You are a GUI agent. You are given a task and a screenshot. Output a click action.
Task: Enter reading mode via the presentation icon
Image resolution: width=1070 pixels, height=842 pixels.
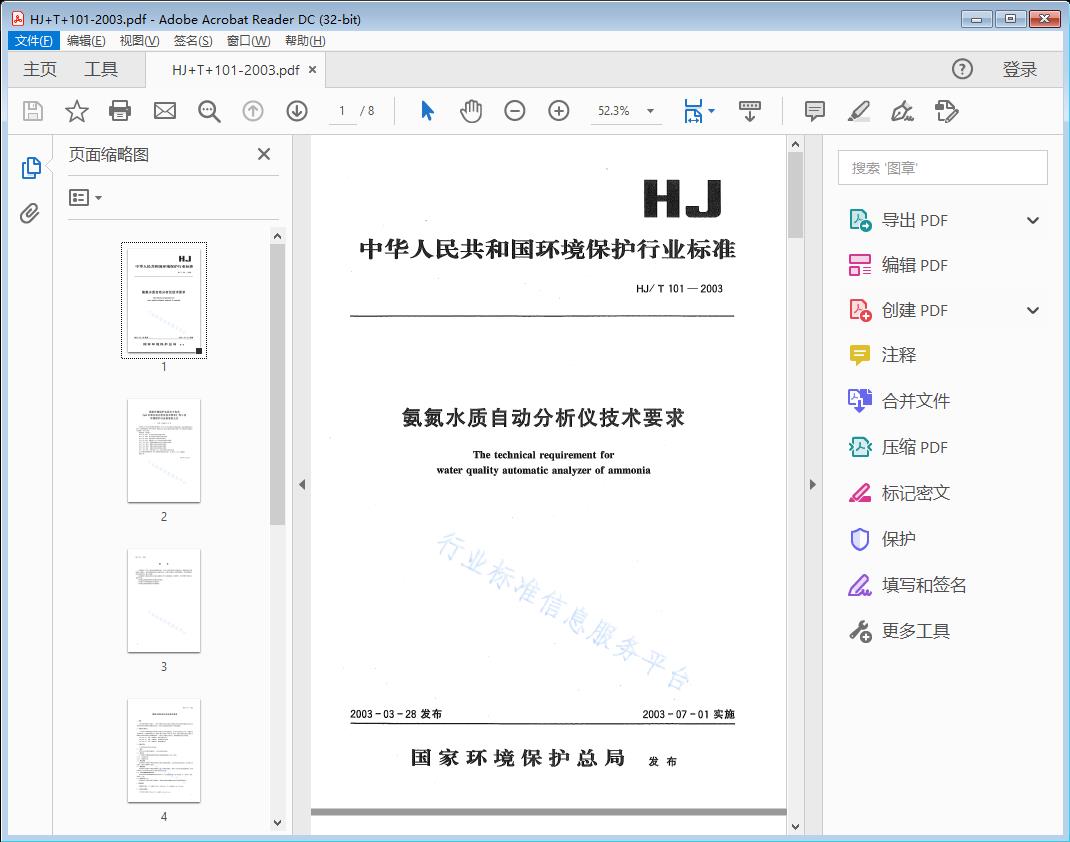click(750, 111)
